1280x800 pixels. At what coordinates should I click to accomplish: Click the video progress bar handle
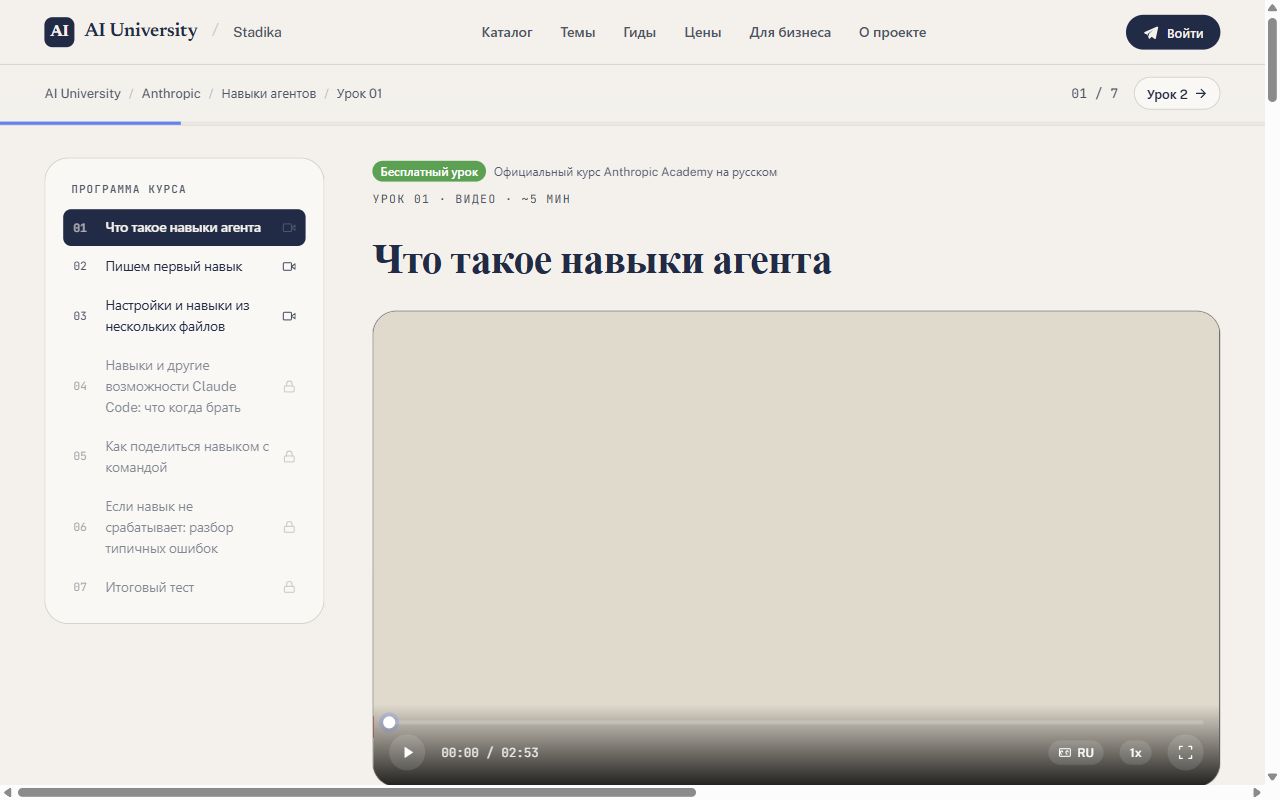[x=389, y=722]
